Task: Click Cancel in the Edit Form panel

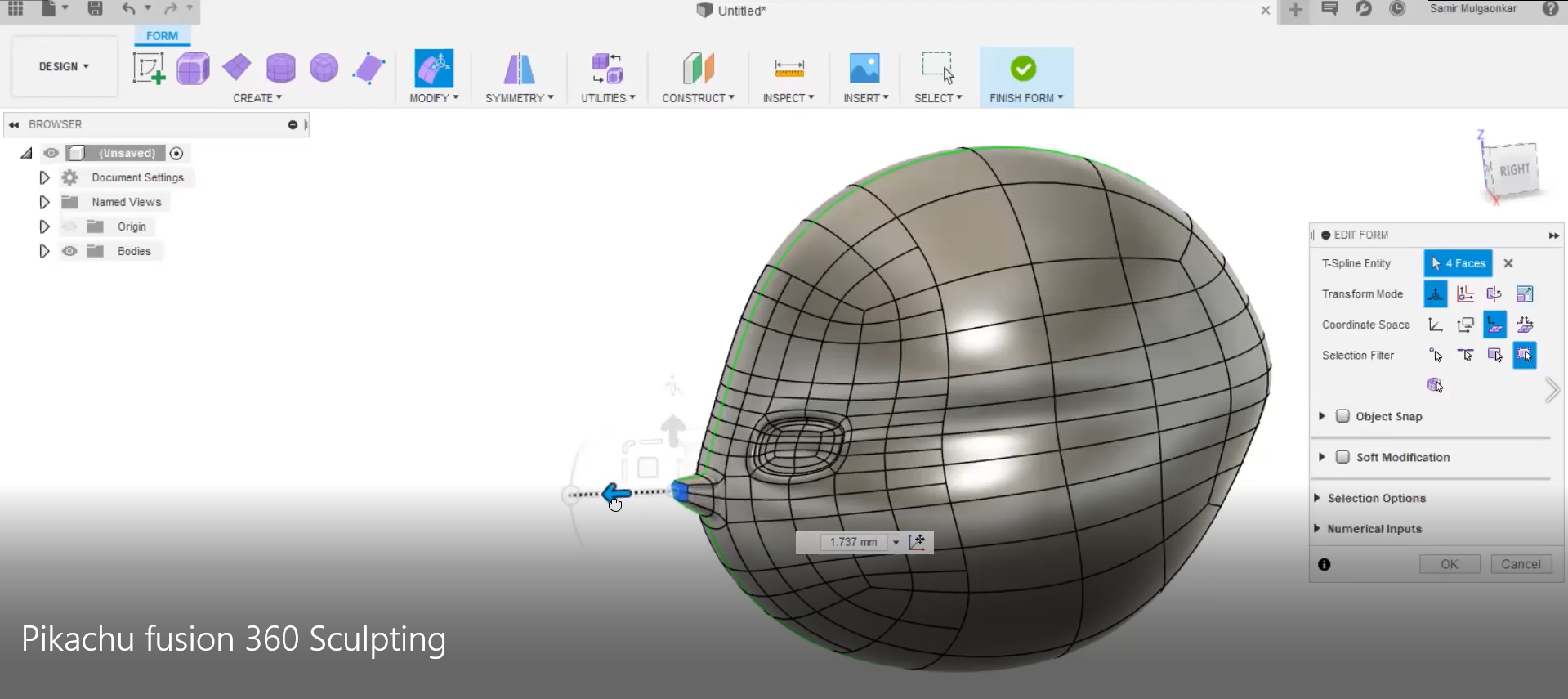Action: tap(1521, 564)
